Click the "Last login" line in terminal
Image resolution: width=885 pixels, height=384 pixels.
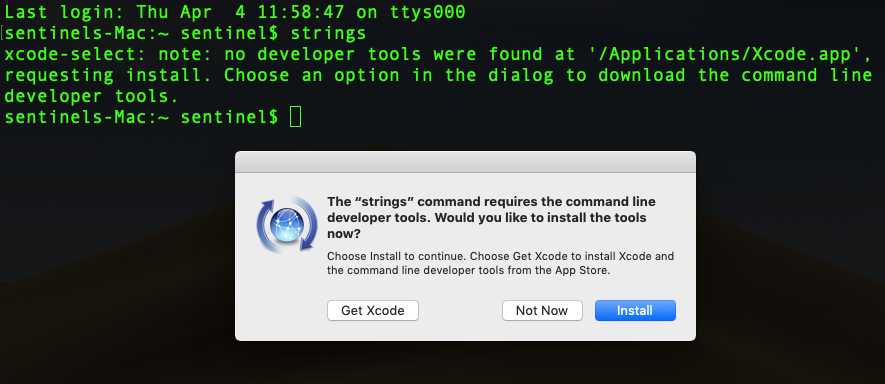[x=235, y=12]
